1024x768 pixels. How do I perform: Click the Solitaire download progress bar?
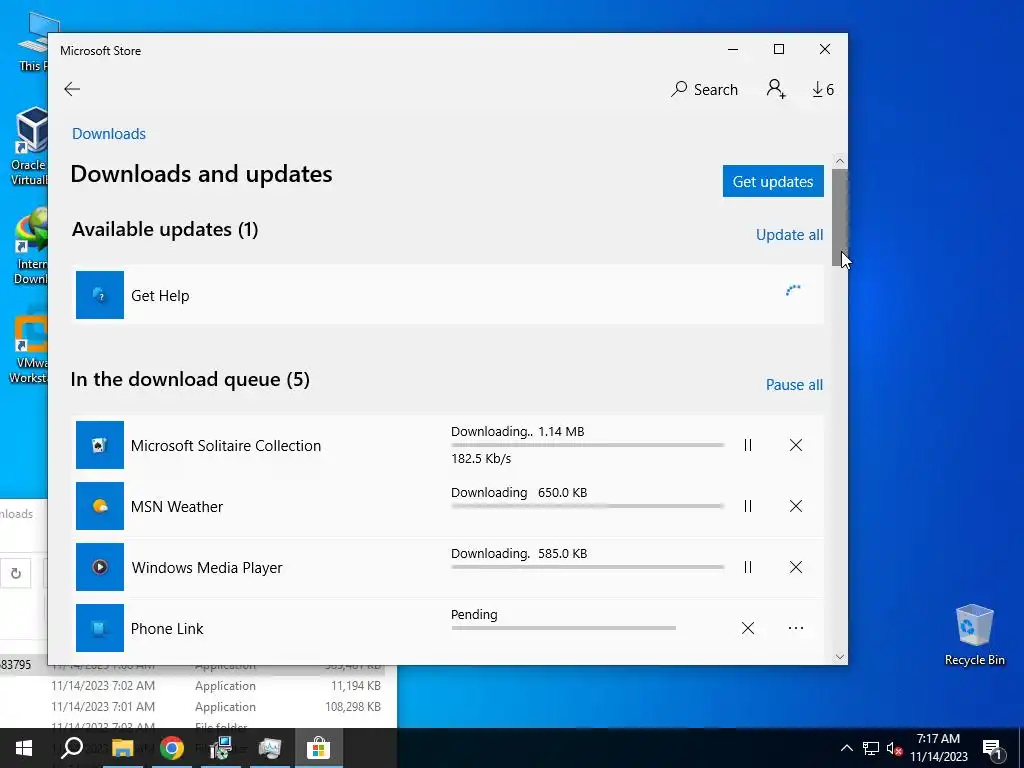point(587,445)
